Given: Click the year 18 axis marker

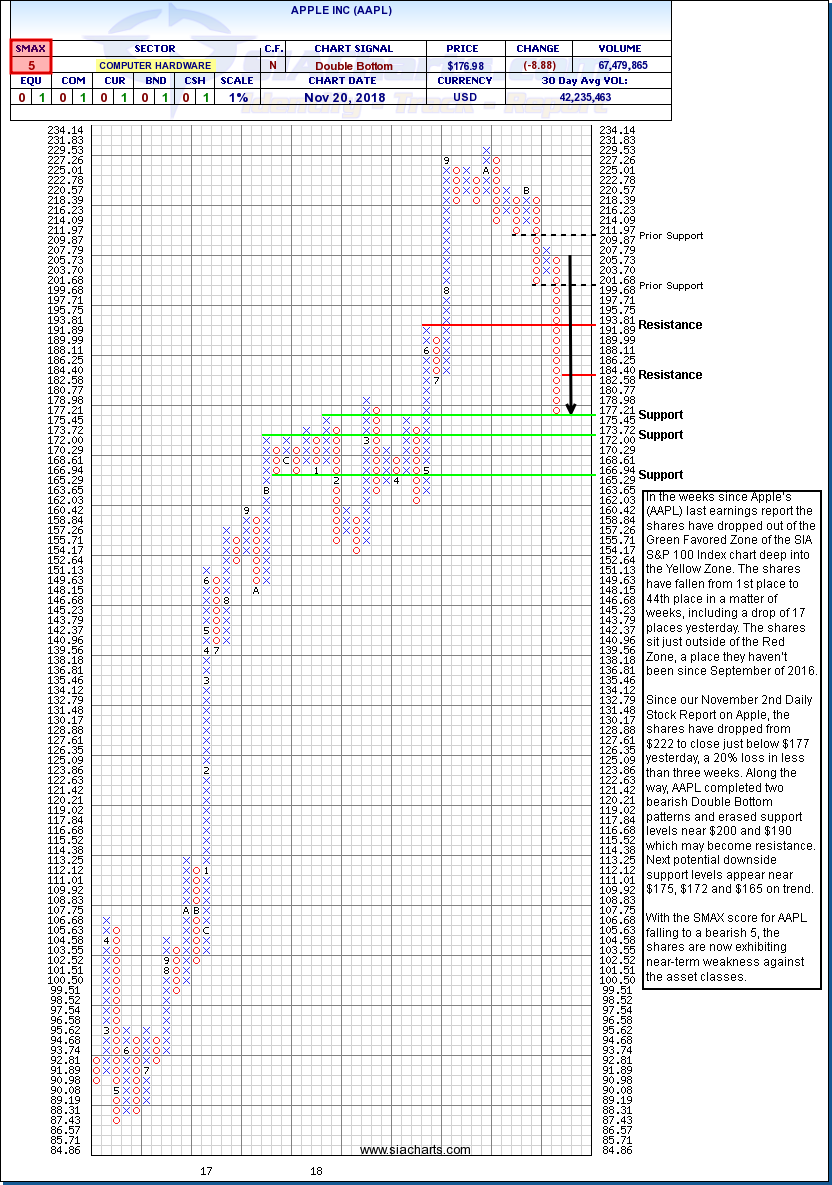Looking at the screenshot, I should [316, 1170].
